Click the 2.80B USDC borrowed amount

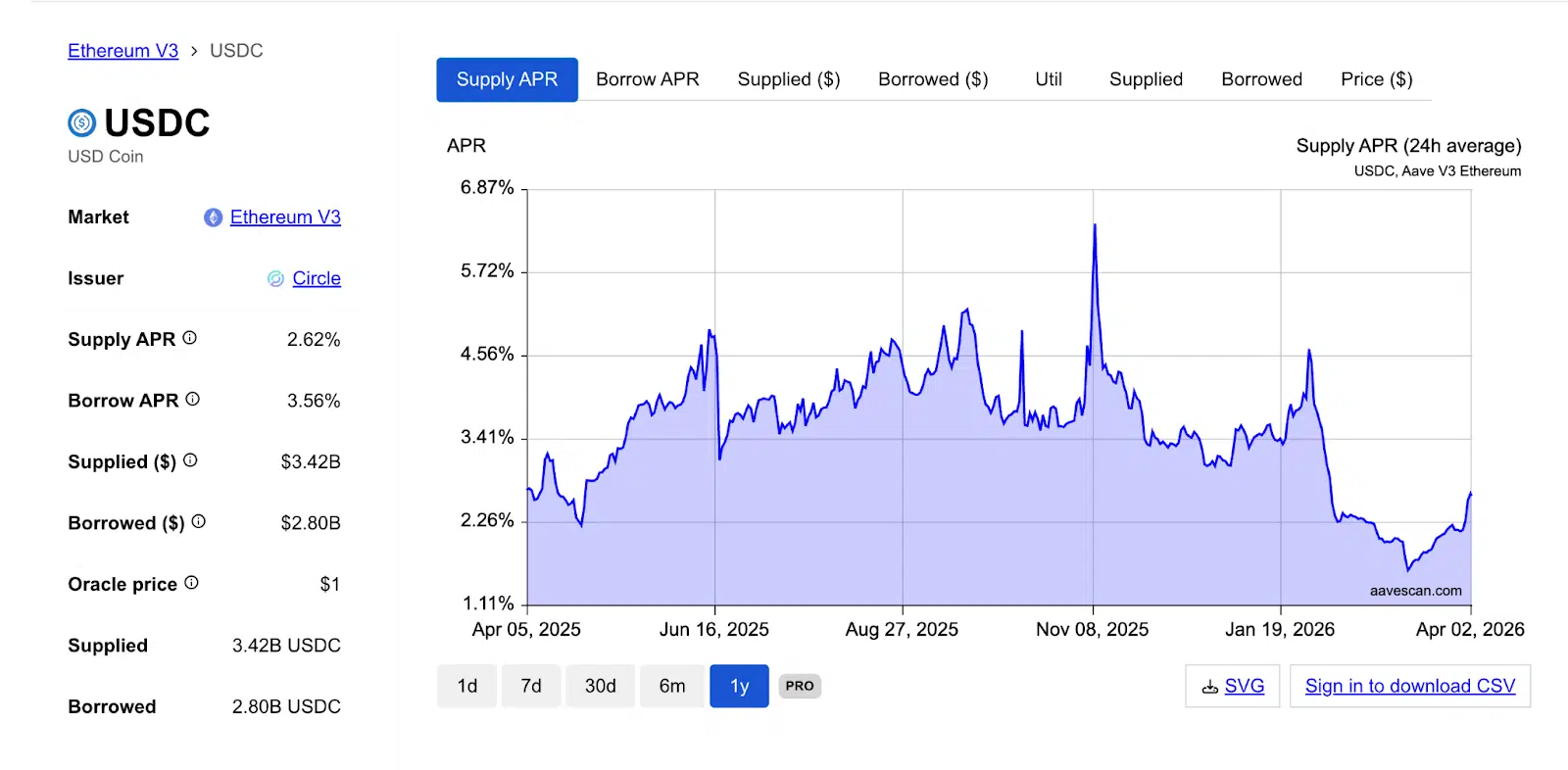[286, 707]
